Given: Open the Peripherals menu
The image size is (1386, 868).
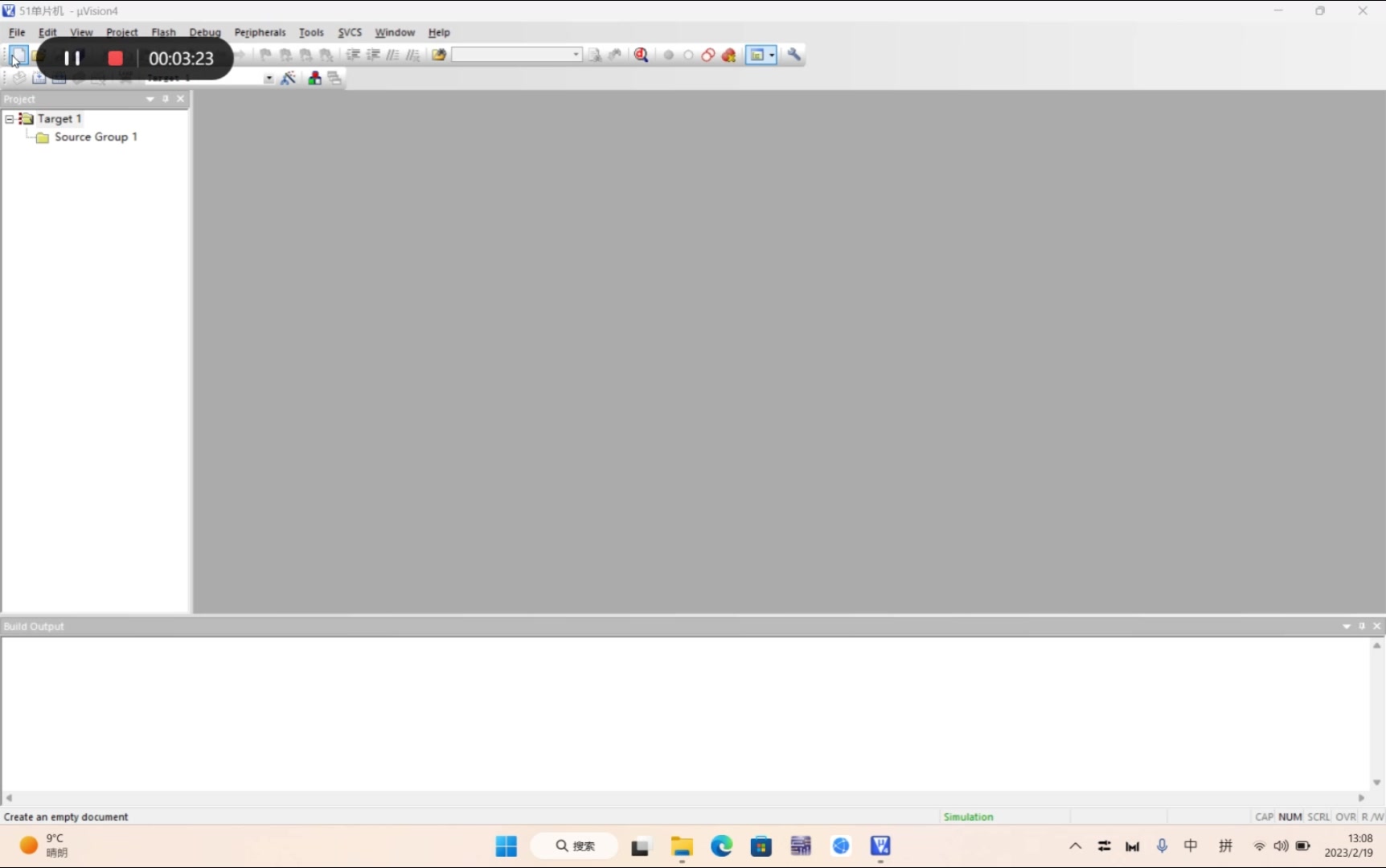Looking at the screenshot, I should tap(260, 32).
